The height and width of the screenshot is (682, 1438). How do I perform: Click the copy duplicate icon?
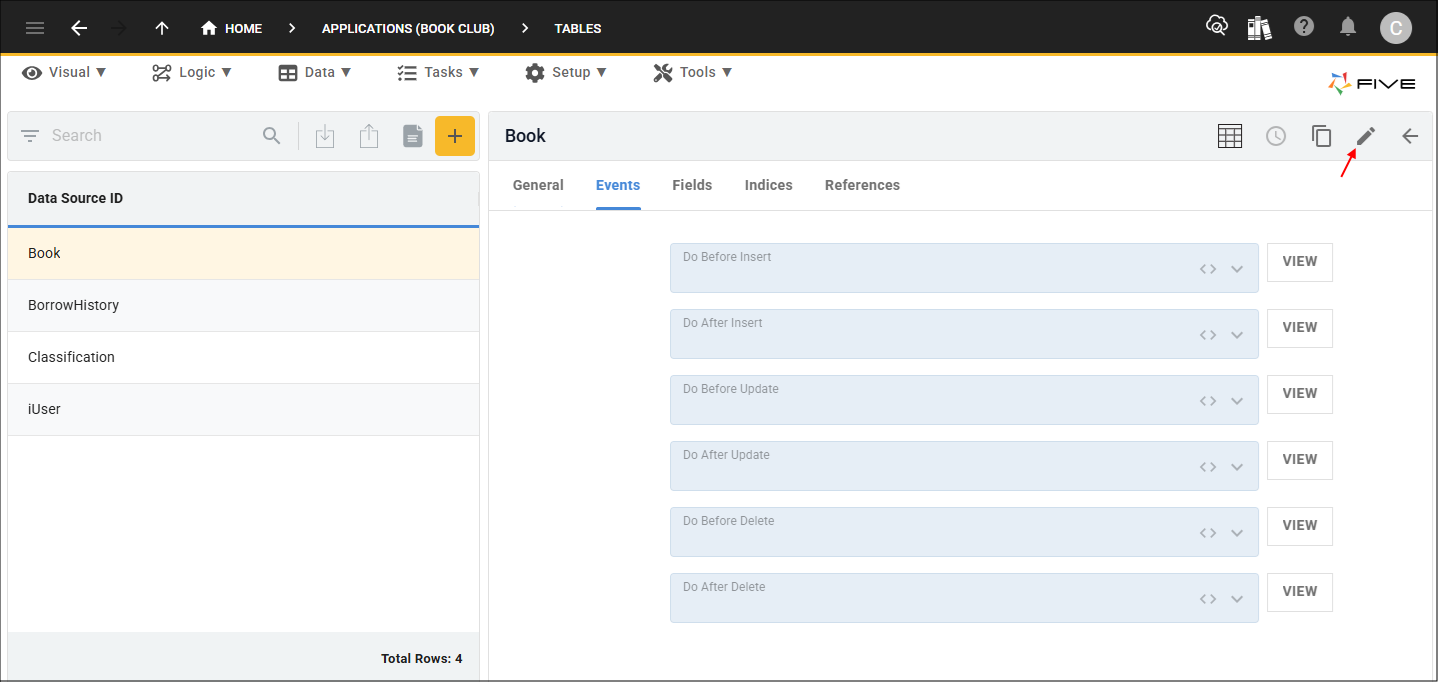1322,136
